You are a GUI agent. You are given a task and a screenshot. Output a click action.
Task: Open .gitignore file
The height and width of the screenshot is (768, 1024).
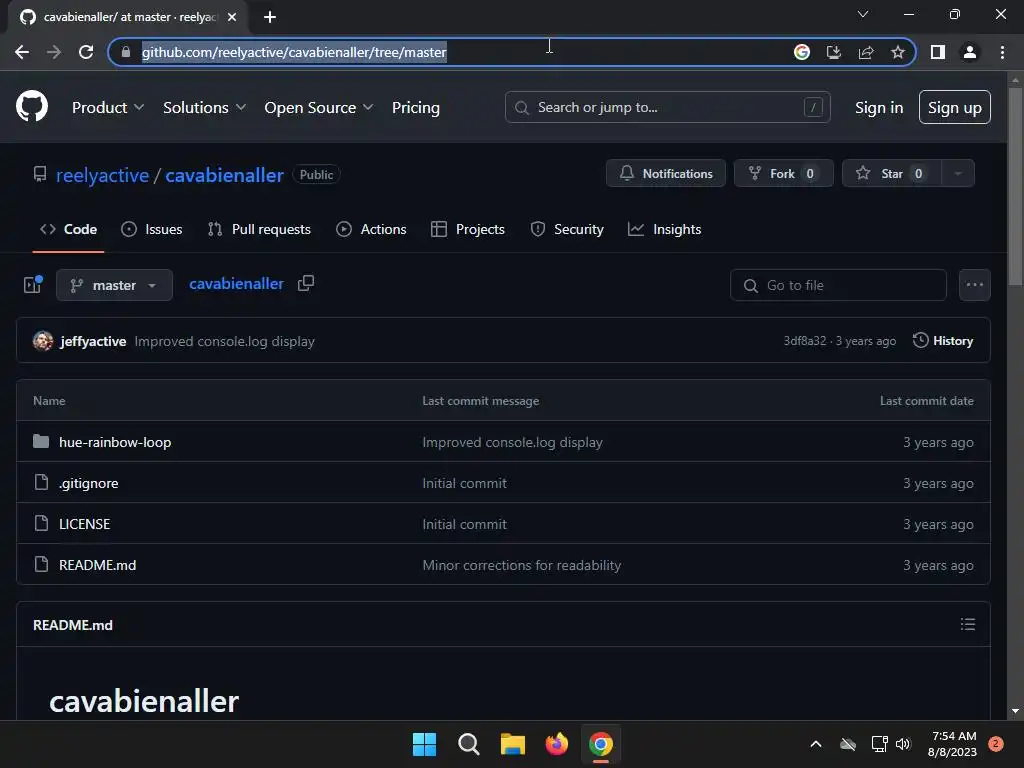[x=88, y=483]
